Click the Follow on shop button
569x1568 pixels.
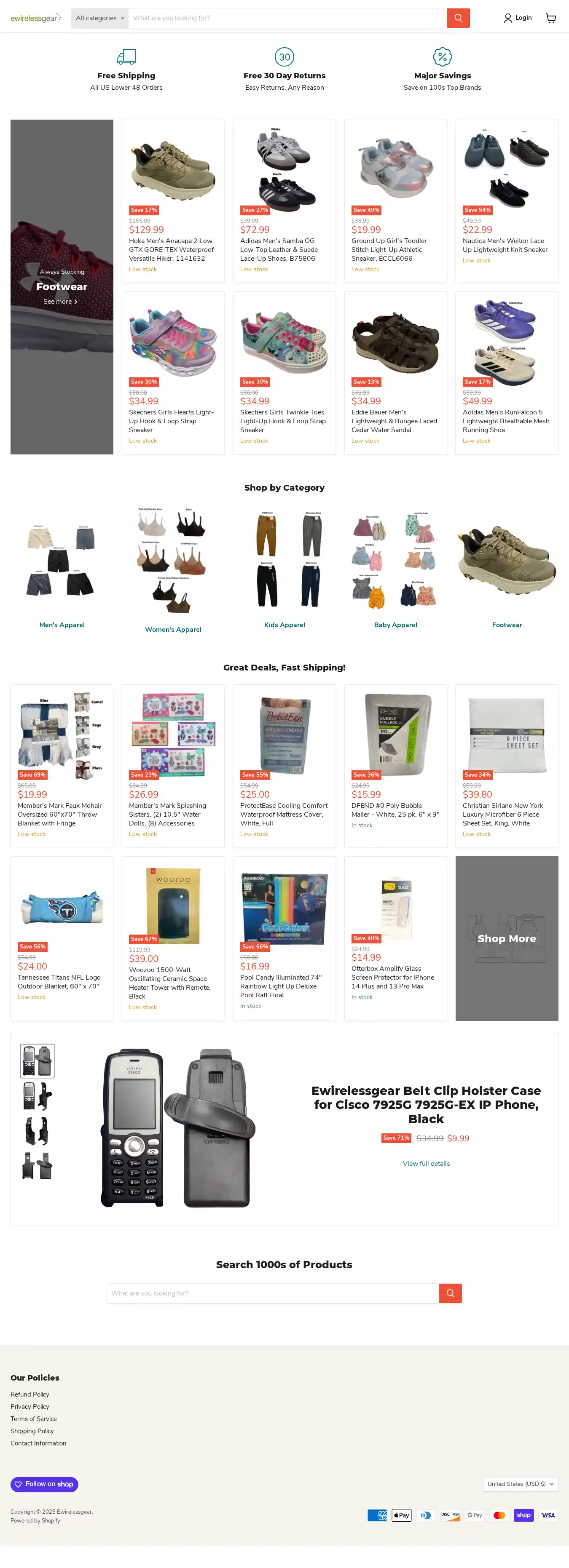point(44,1484)
